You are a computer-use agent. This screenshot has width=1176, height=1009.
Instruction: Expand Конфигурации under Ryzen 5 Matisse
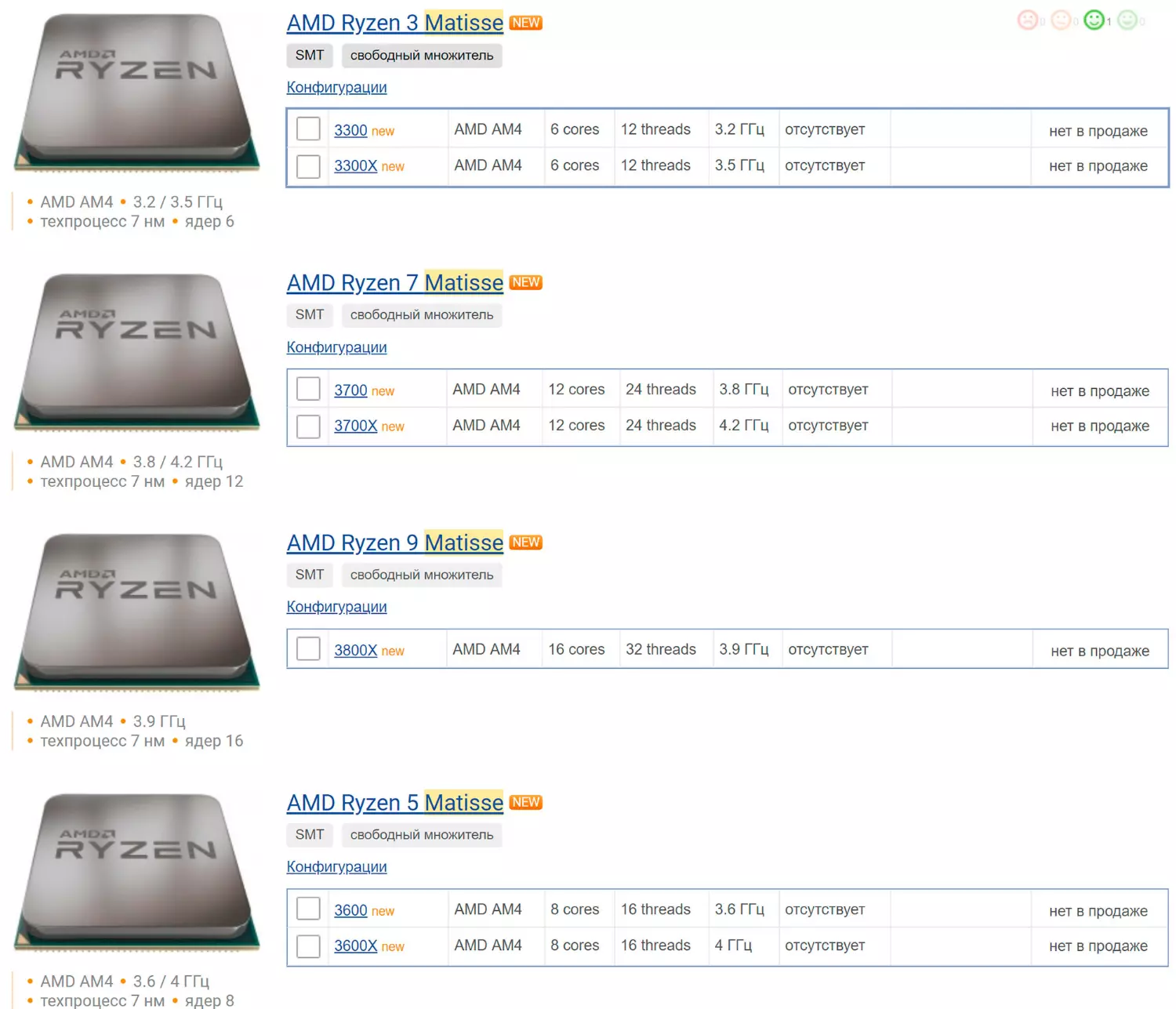point(336,866)
